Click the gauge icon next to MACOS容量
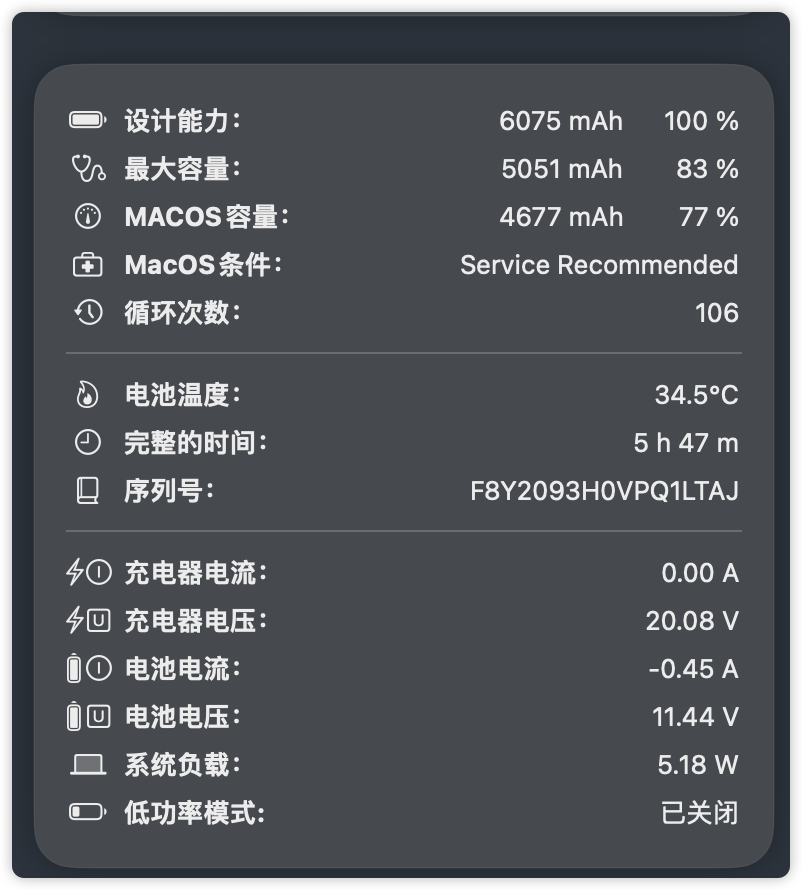 (x=88, y=217)
